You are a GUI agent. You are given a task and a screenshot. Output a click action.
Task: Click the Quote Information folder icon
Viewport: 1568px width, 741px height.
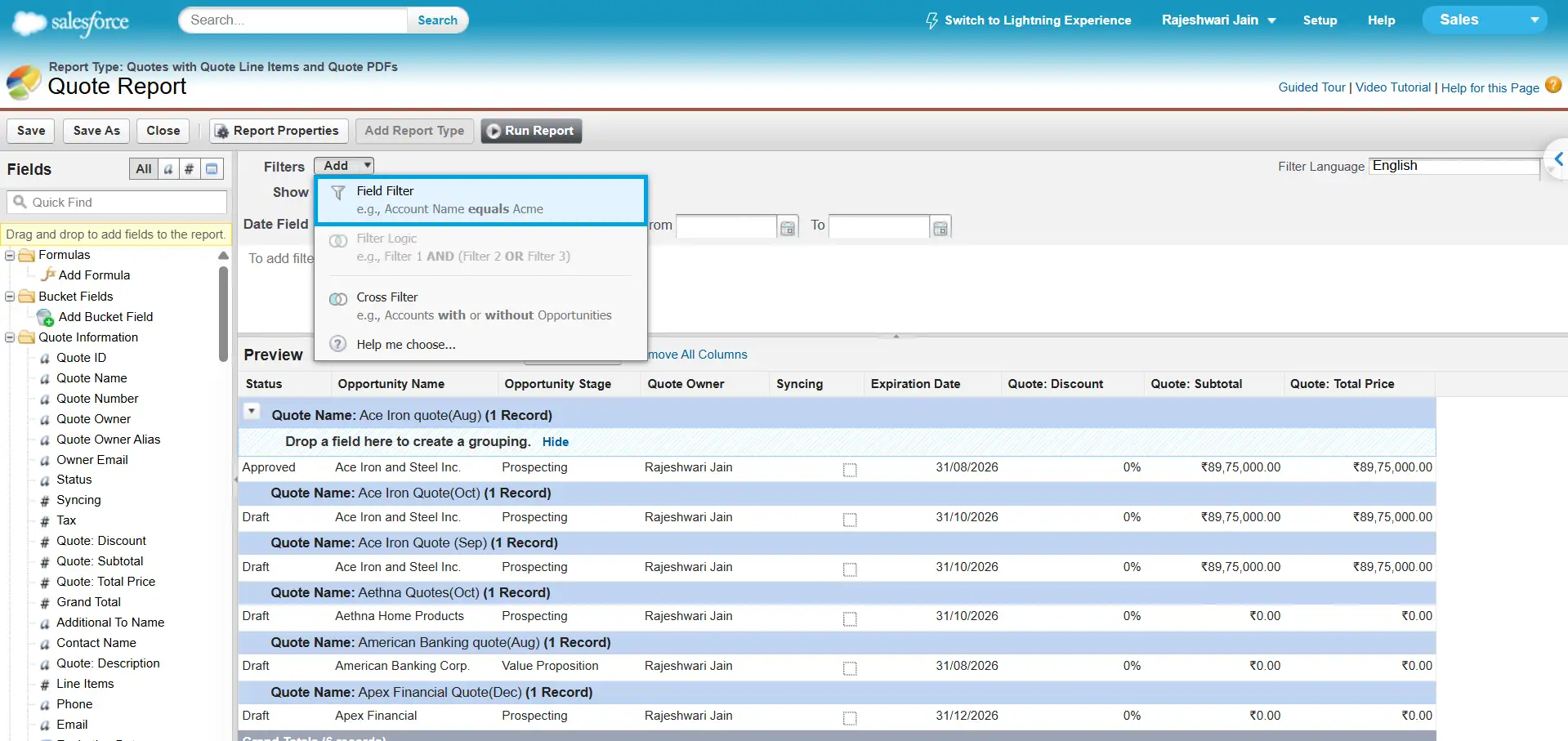point(27,337)
